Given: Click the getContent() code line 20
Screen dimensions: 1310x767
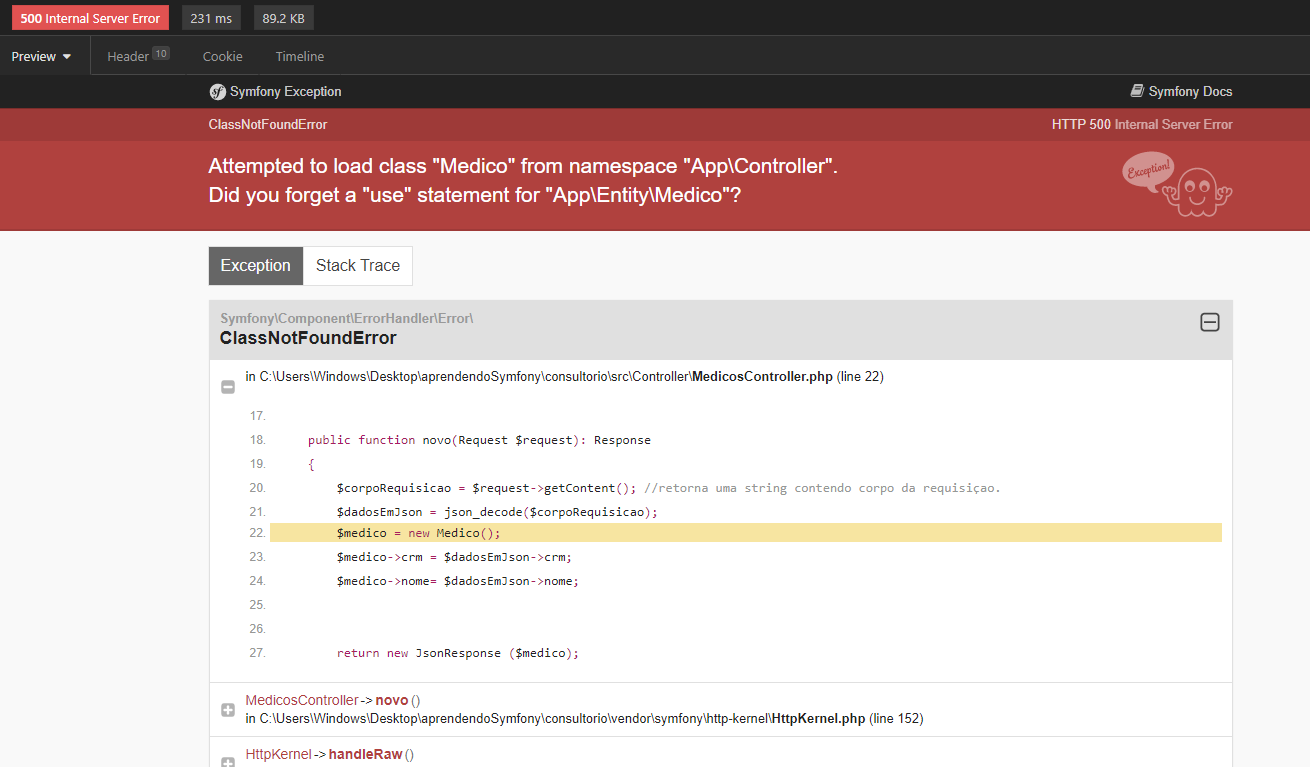Looking at the screenshot, I should tap(668, 488).
